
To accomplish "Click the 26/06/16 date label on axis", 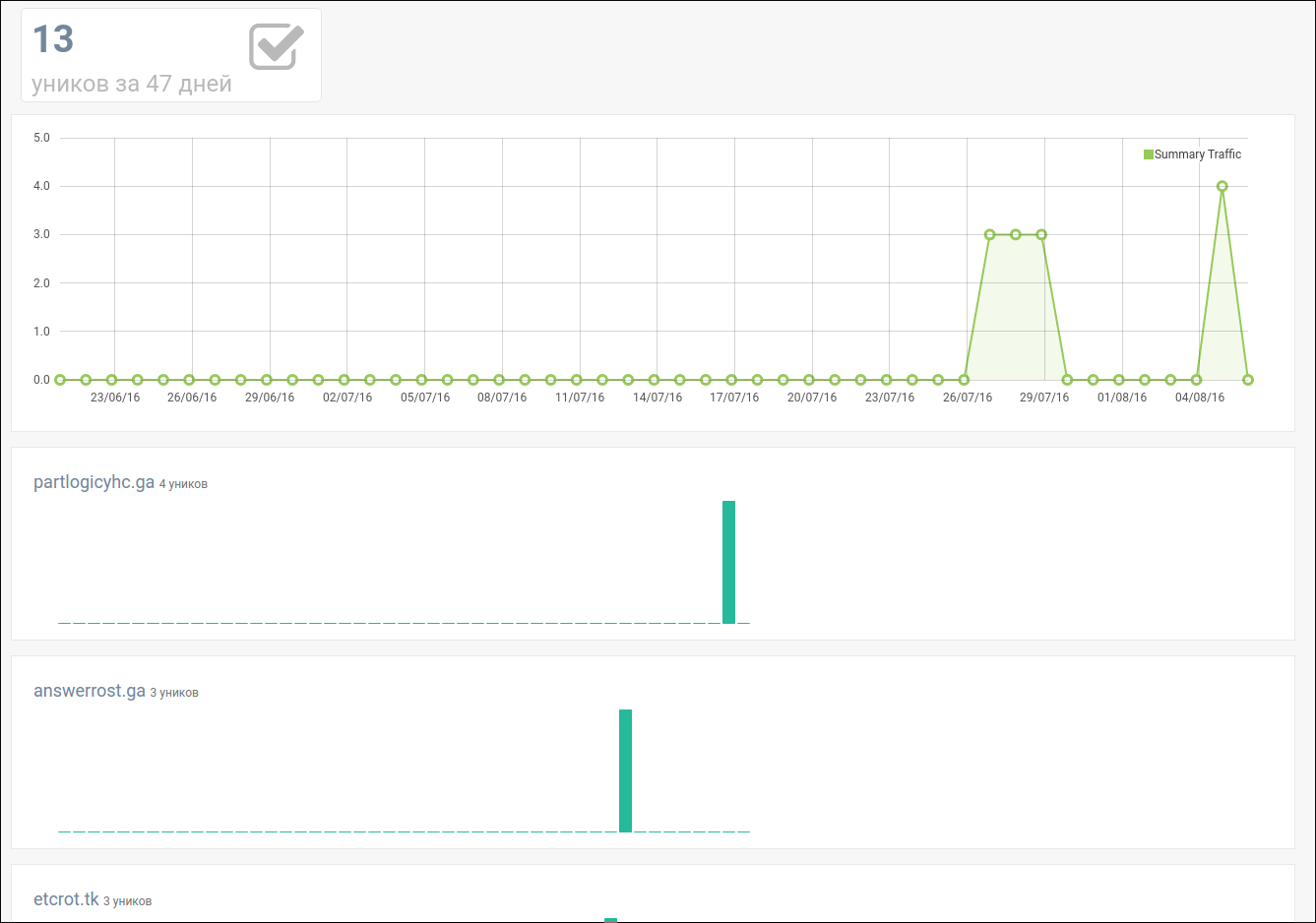I will click(x=192, y=398).
